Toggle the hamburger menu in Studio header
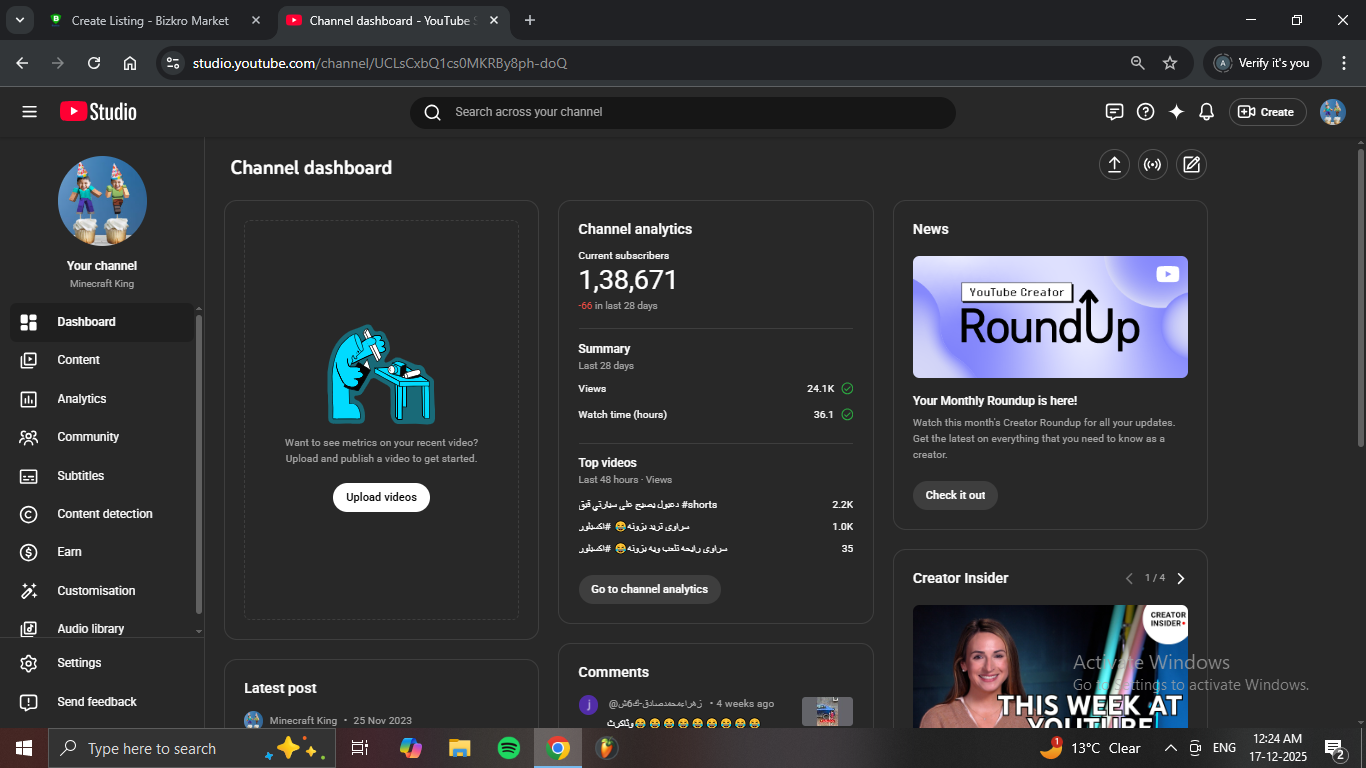1366x768 pixels. coord(29,112)
